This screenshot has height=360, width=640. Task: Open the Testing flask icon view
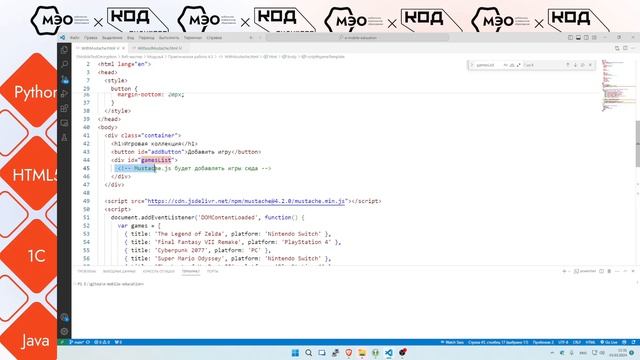64,138
